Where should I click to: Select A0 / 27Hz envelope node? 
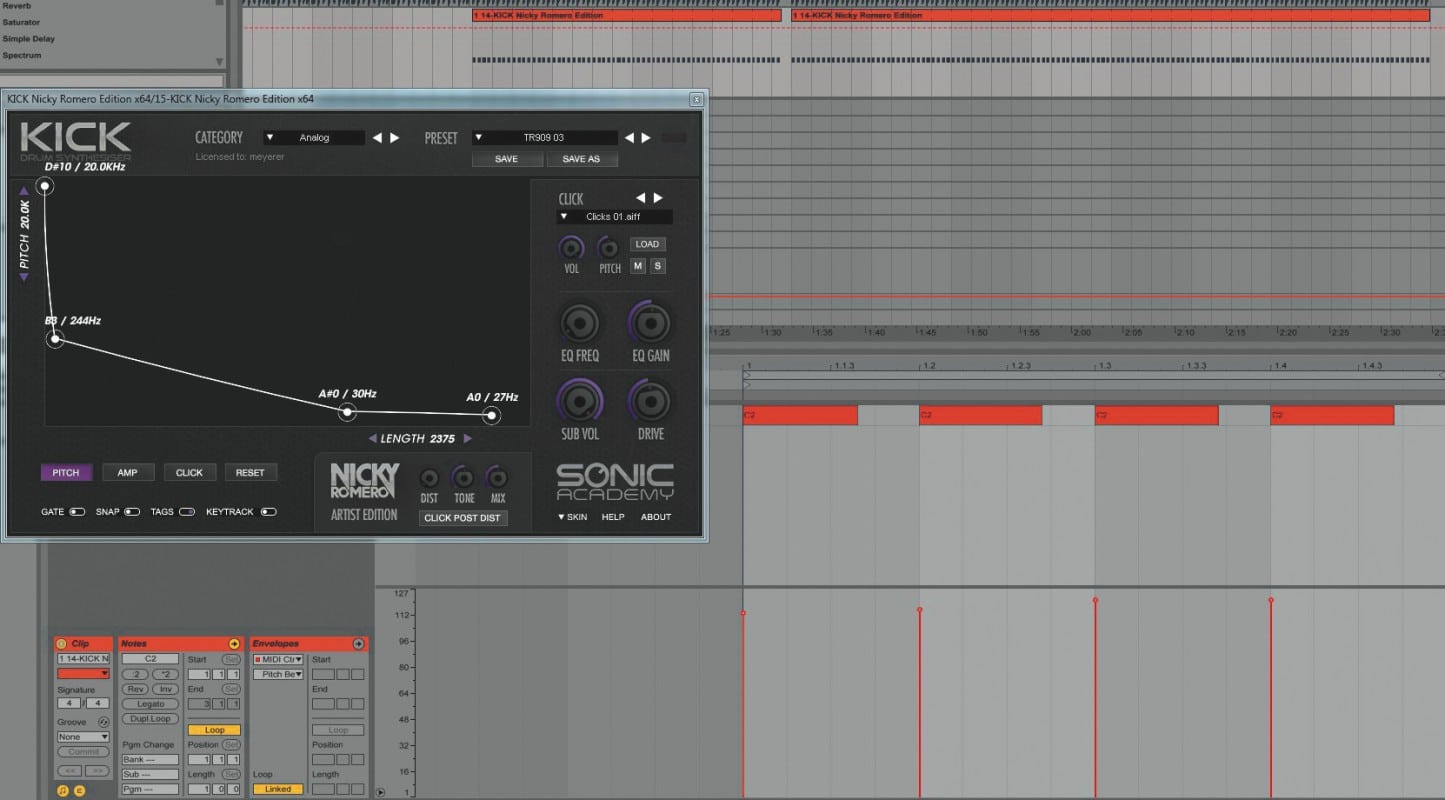(492, 415)
